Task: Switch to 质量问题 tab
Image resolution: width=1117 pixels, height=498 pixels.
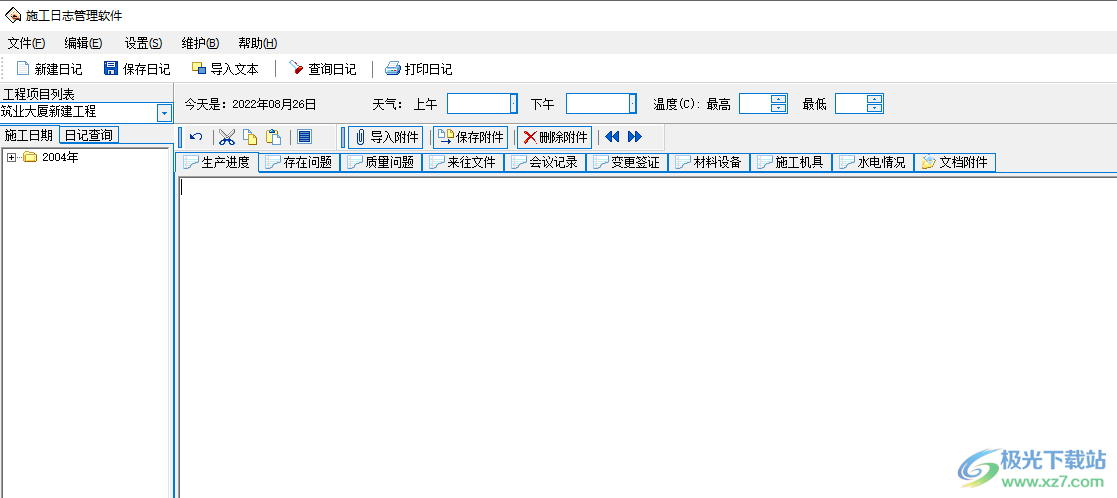Action: (x=381, y=162)
